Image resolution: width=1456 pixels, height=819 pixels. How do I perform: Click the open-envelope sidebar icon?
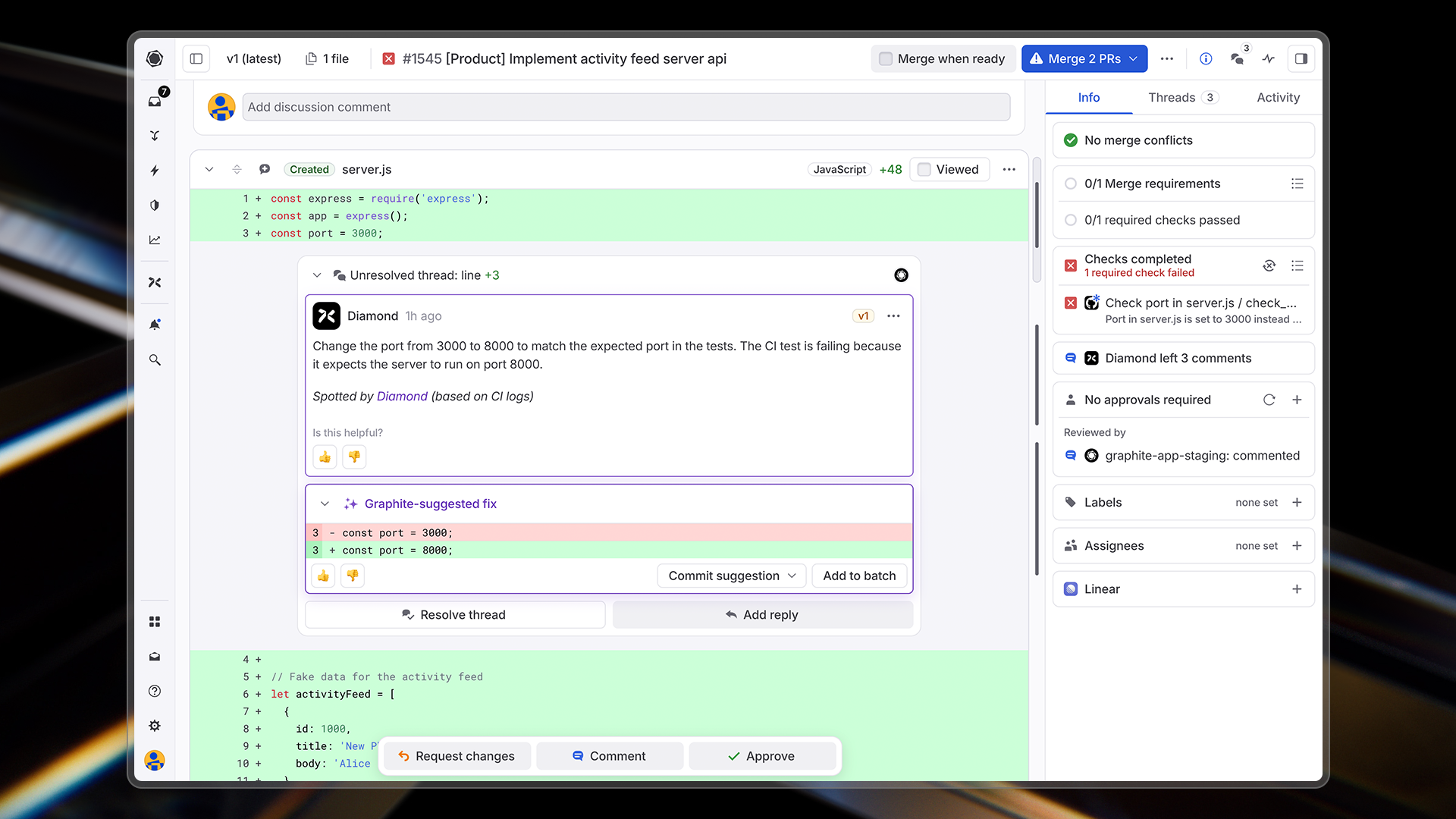tap(155, 657)
